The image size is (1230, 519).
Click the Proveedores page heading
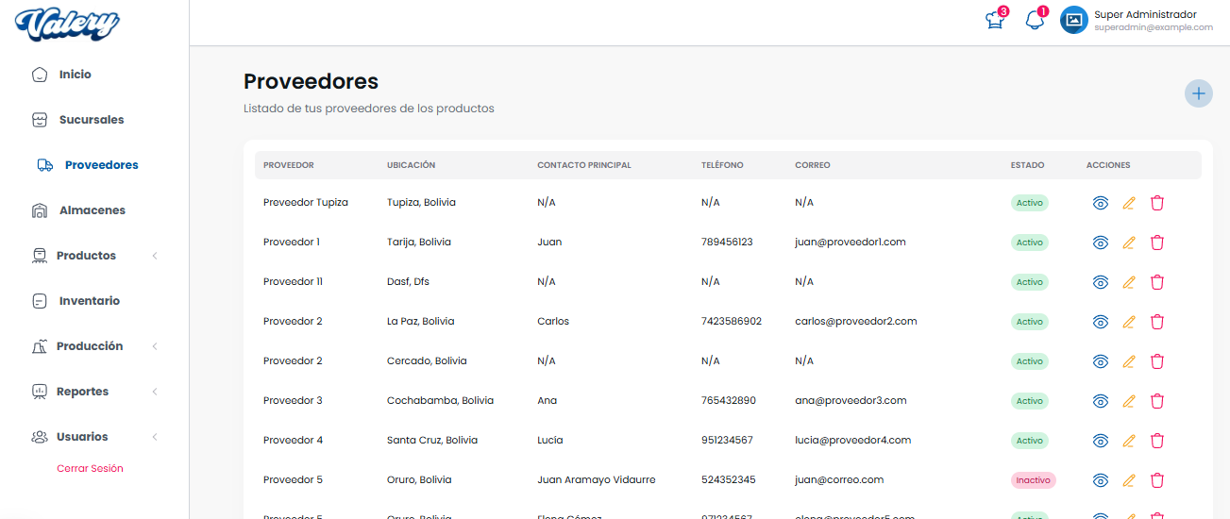pos(311,81)
